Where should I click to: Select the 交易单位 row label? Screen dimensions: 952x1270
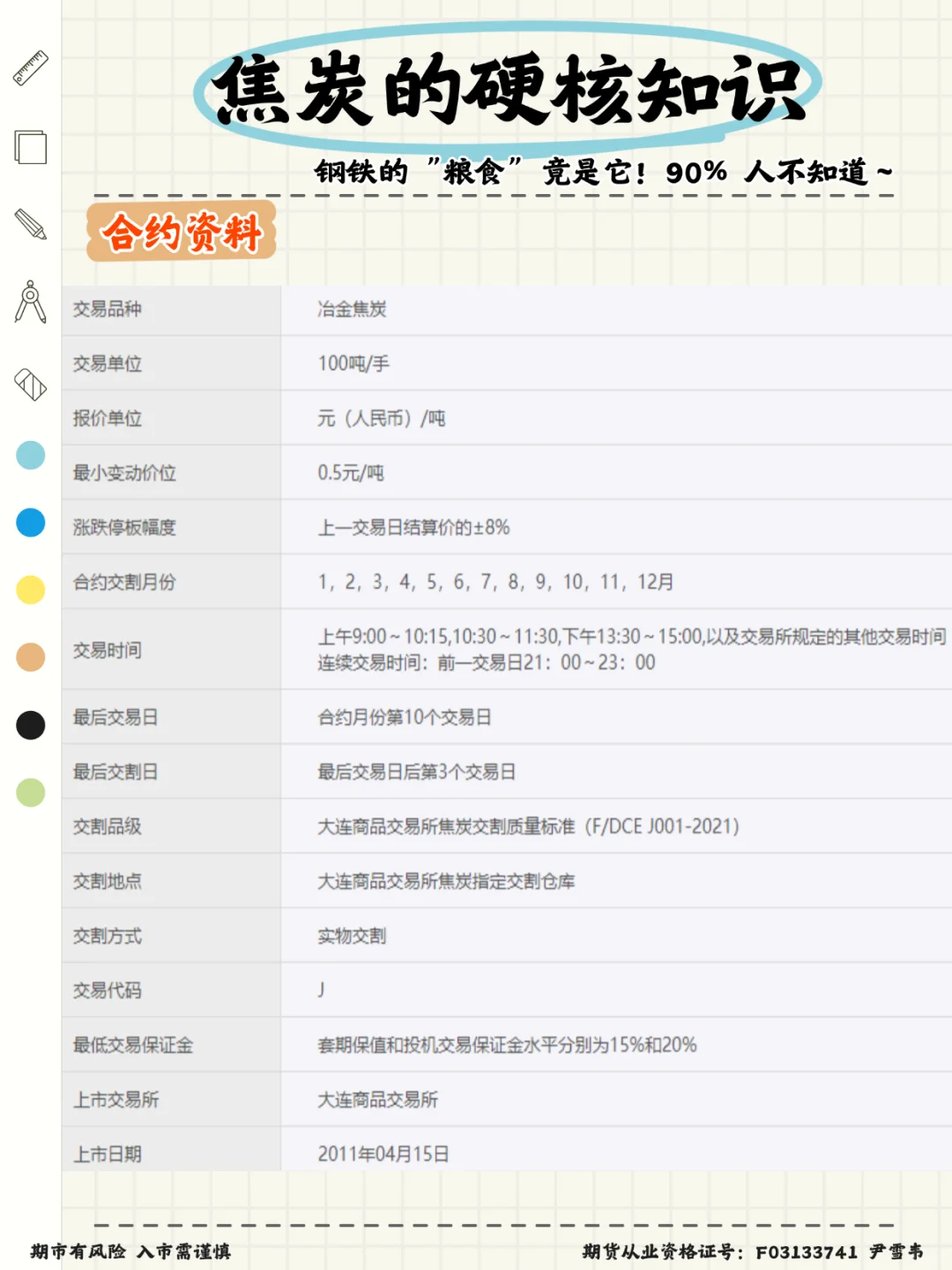[107, 363]
